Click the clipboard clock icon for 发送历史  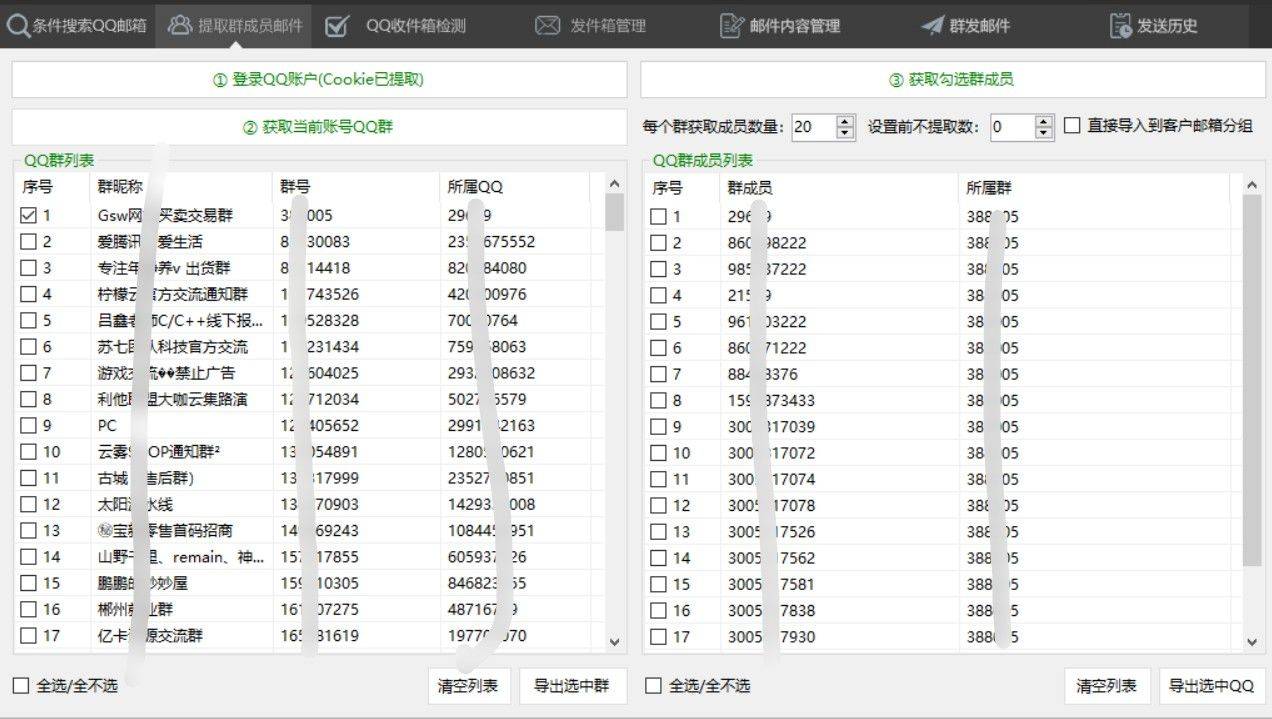pos(1120,26)
